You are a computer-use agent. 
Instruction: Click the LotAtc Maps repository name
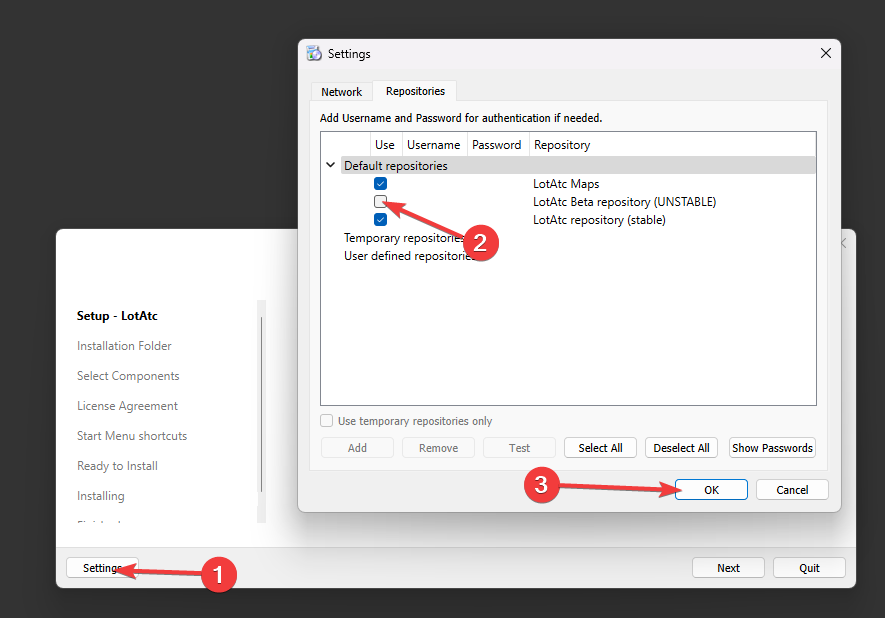566,183
